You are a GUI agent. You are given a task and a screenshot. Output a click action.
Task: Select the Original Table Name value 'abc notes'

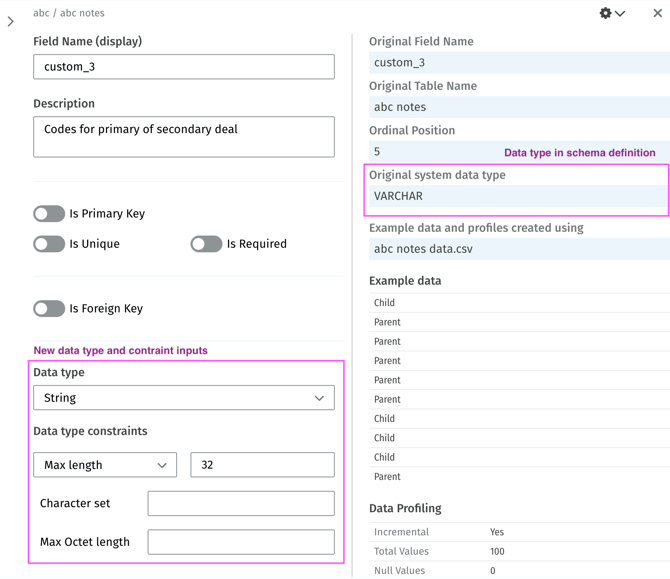(519, 107)
